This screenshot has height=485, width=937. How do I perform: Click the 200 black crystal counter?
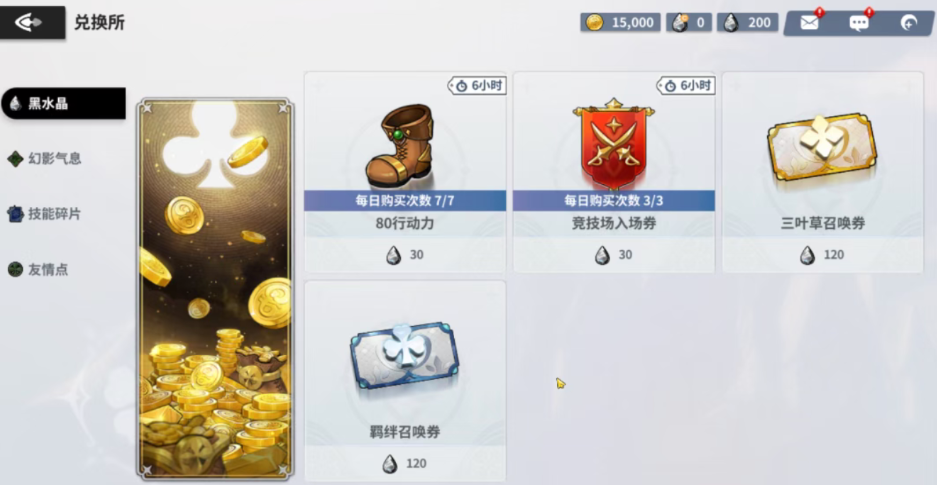[748, 23]
